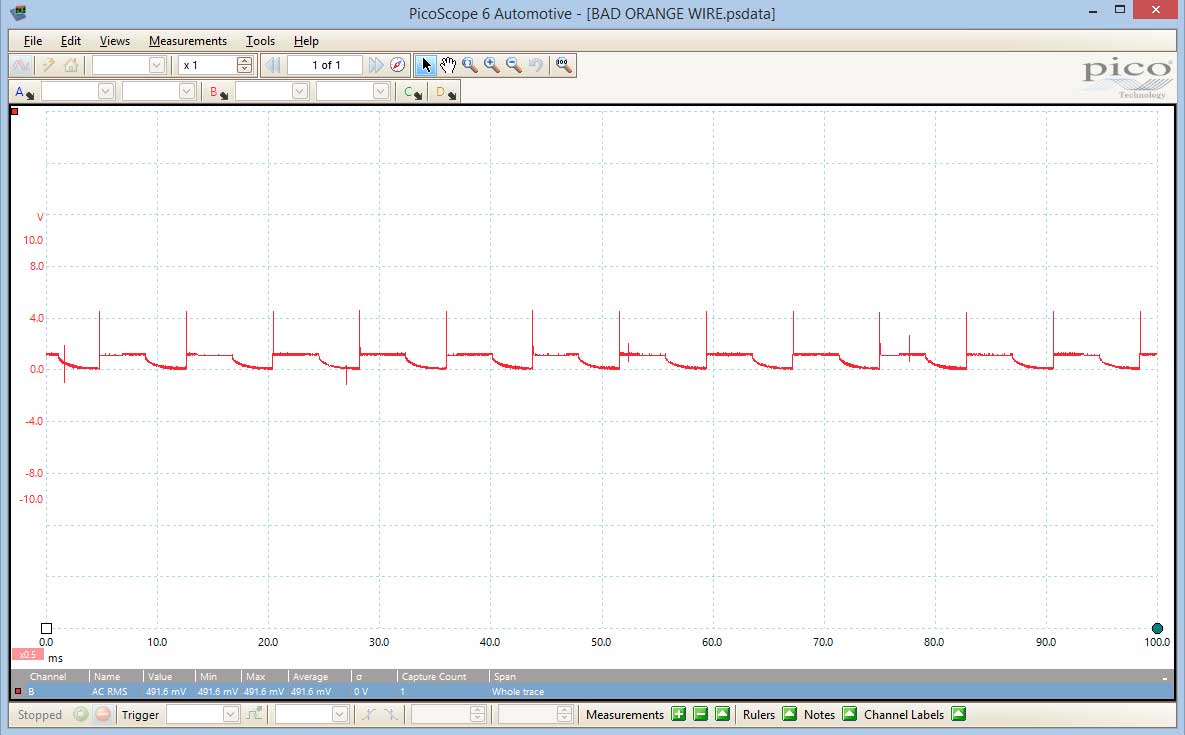Click the zoom to full view 100 icon
The height and width of the screenshot is (735, 1185).
(563, 65)
